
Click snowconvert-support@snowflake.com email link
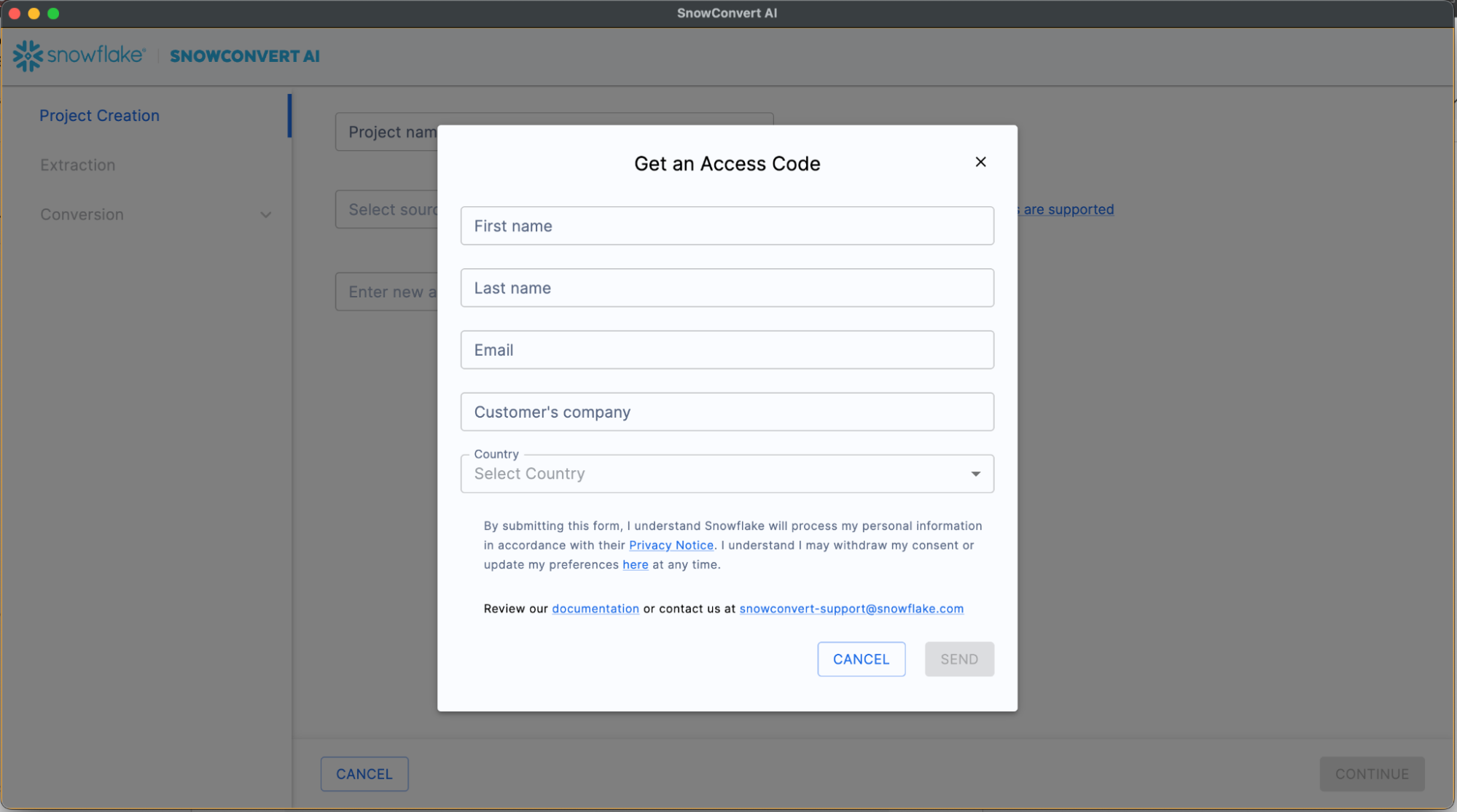(851, 609)
